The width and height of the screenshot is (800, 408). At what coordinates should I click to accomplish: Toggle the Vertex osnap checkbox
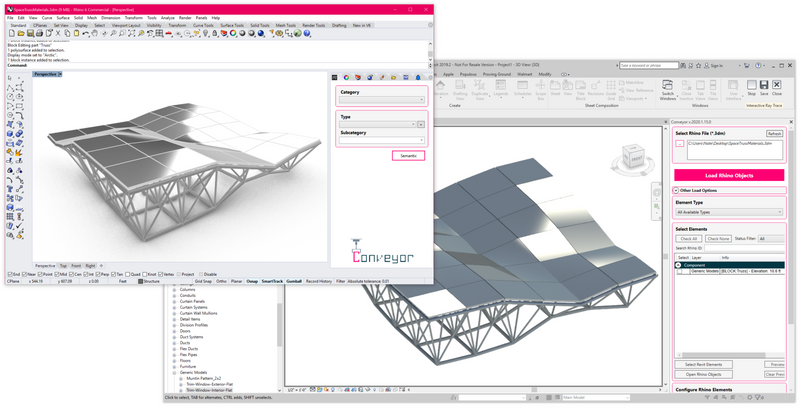point(161,274)
